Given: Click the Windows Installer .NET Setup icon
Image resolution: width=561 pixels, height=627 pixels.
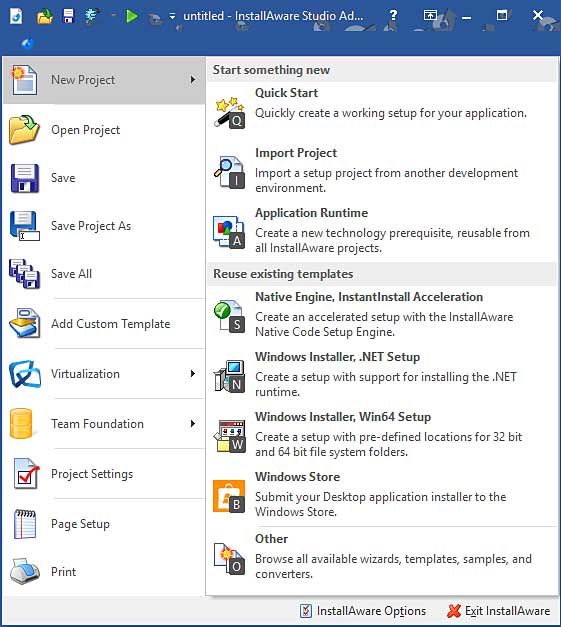Looking at the screenshot, I should 229,376.
